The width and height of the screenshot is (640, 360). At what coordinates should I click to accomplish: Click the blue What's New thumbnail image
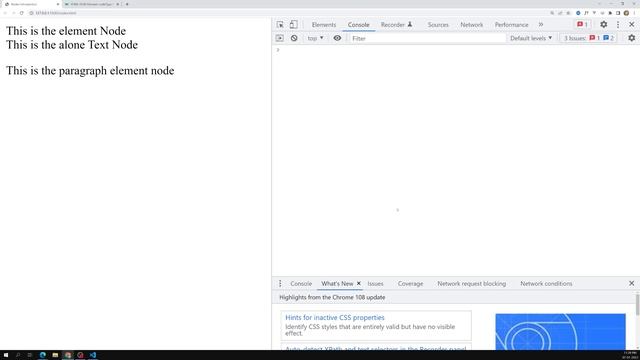560,331
